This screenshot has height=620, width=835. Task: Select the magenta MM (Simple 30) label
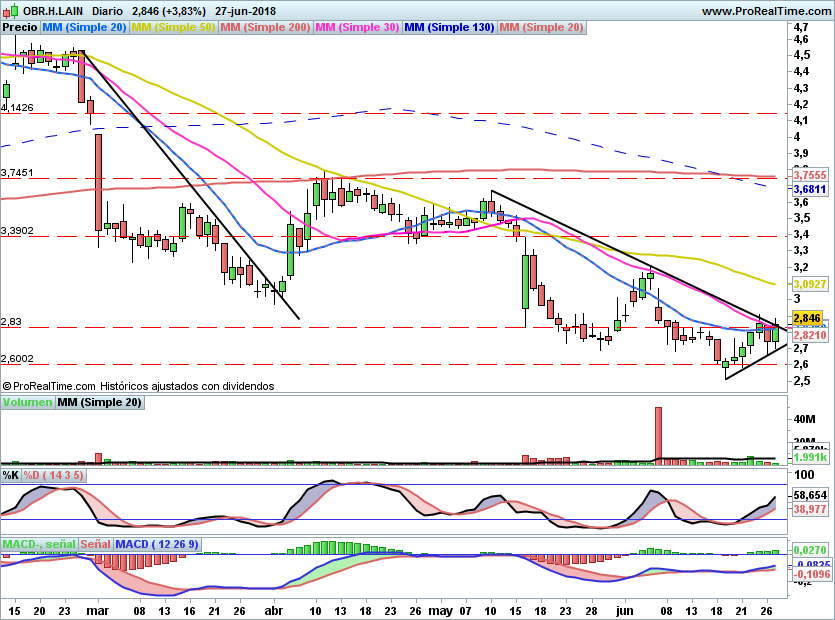coord(357,28)
